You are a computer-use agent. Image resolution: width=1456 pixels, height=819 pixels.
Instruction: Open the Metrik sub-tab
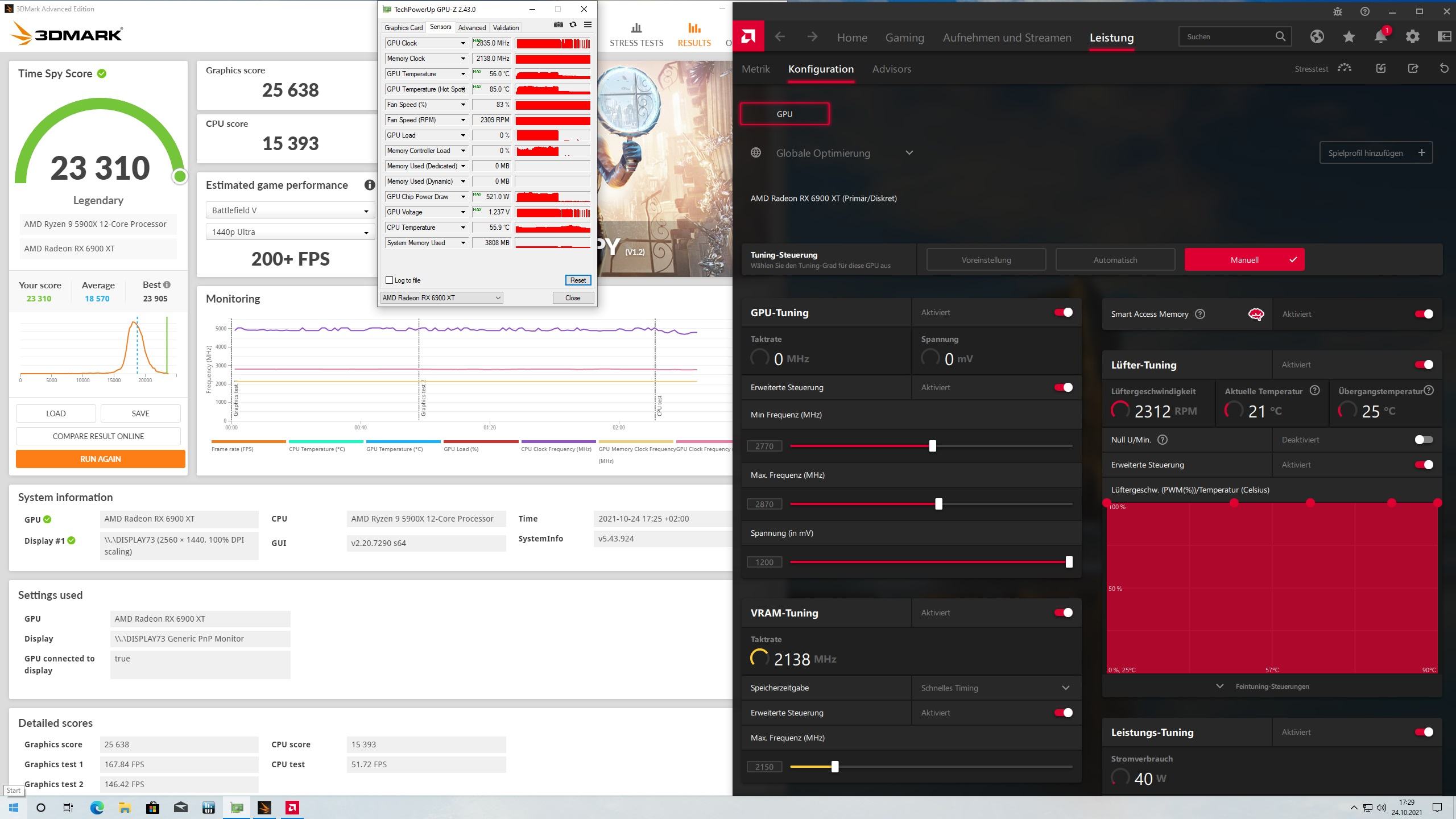pyautogui.click(x=756, y=69)
